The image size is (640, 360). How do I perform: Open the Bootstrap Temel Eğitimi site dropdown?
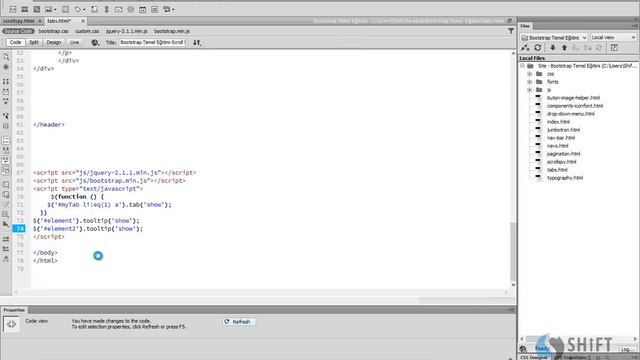point(554,38)
